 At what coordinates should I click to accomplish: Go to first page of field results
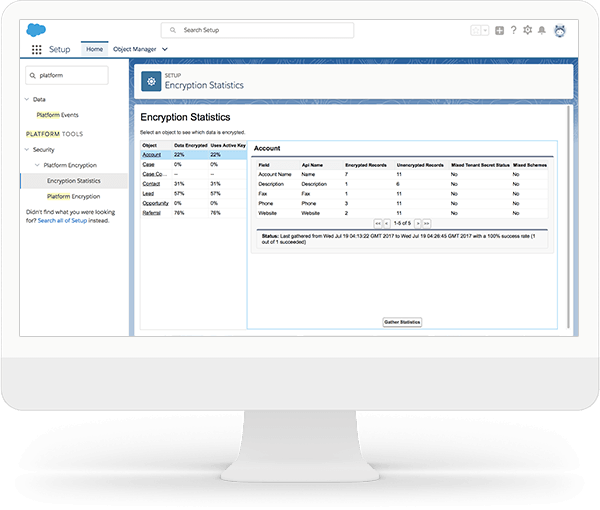click(378, 223)
